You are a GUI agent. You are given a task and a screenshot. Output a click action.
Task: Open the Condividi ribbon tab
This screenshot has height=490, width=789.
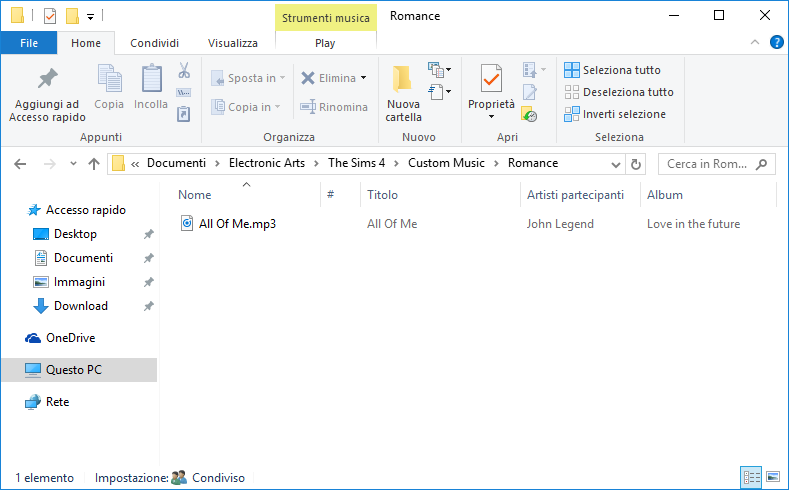(x=154, y=43)
